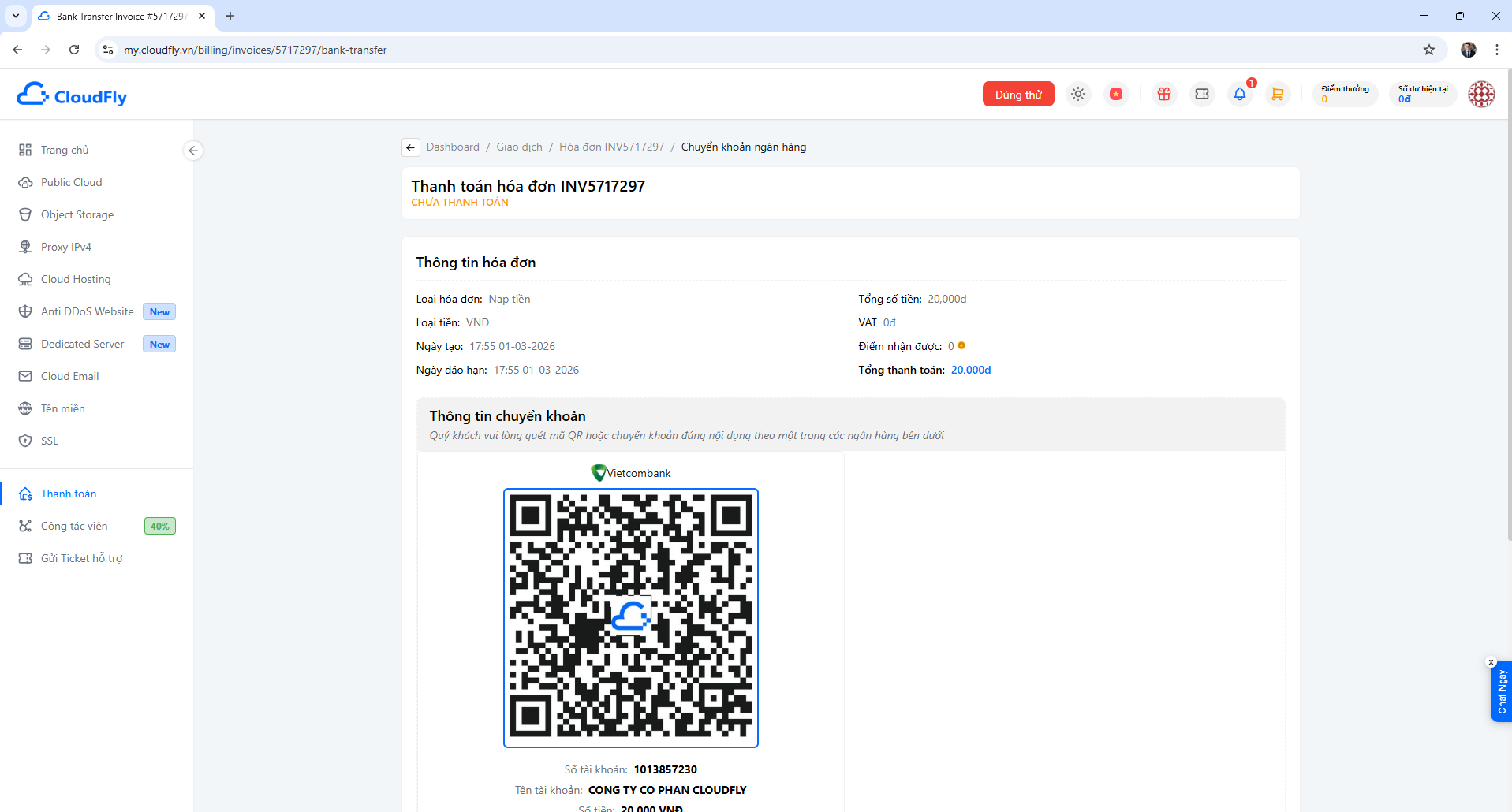The height and width of the screenshot is (812, 1512).
Task: Click Giao dịch breadcrumb link
Action: click(519, 147)
